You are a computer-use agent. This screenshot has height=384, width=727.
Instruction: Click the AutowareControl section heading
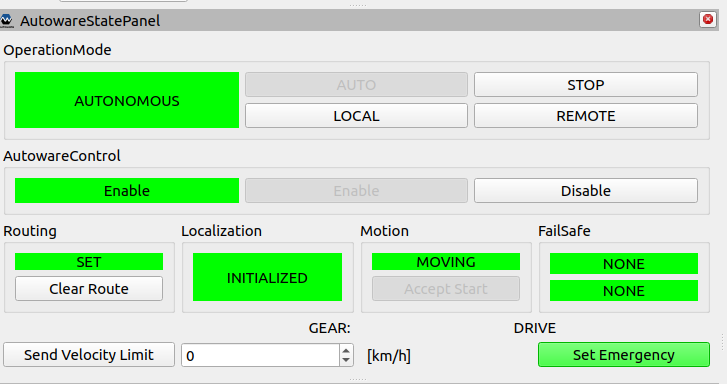pyautogui.click(x=62, y=155)
